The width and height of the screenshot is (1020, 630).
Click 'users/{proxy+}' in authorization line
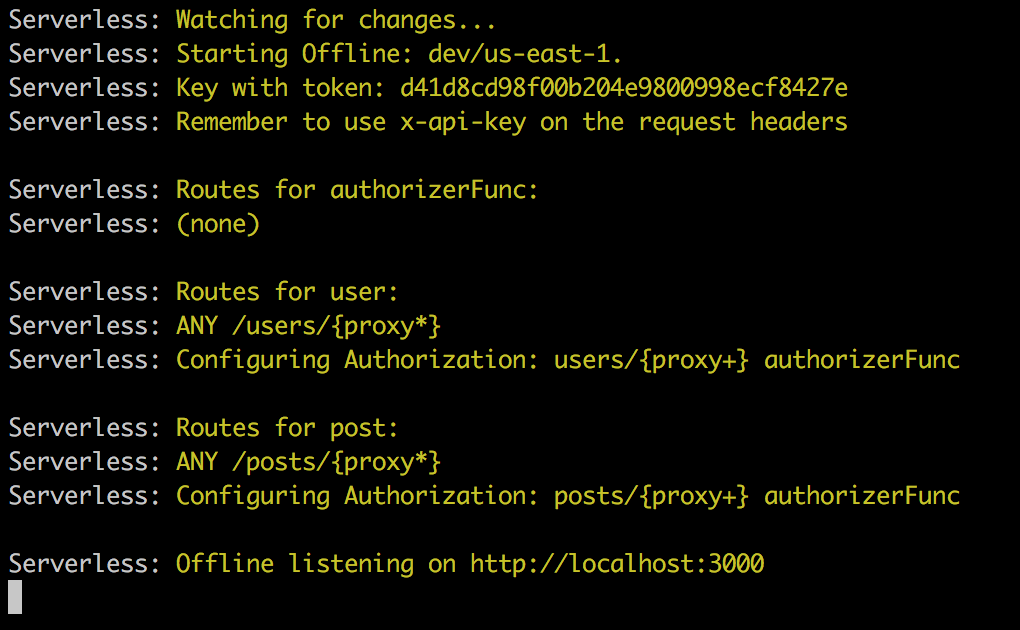[x=651, y=360]
